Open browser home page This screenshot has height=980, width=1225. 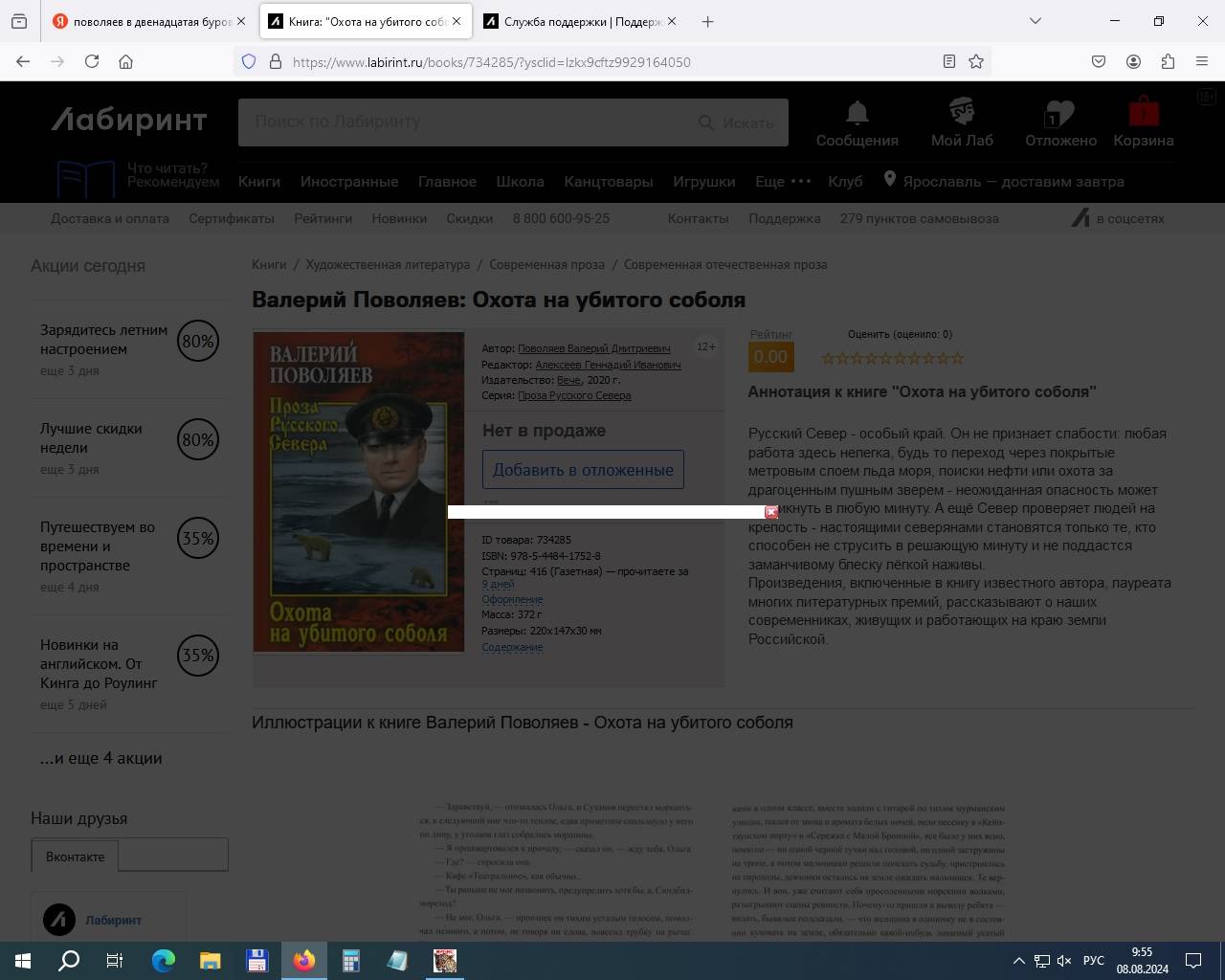(x=125, y=61)
